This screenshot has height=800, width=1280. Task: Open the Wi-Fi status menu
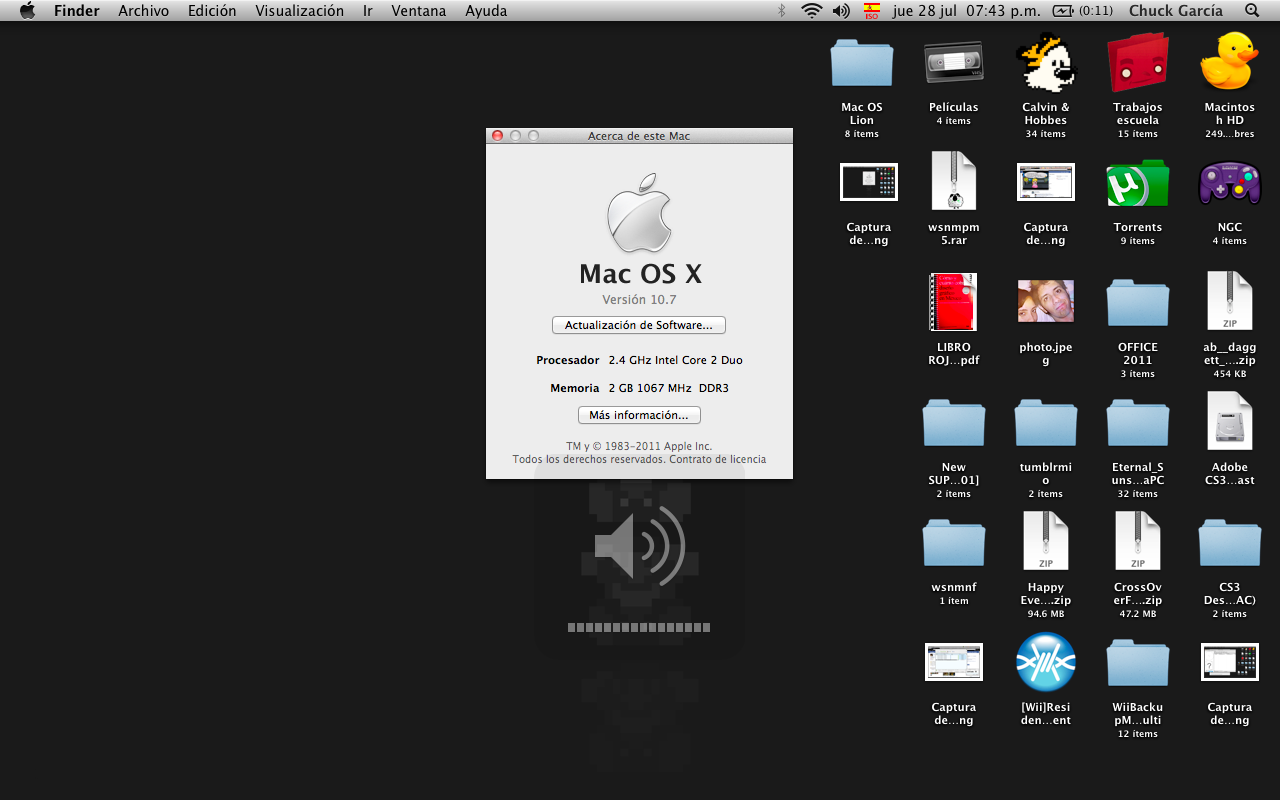(811, 11)
